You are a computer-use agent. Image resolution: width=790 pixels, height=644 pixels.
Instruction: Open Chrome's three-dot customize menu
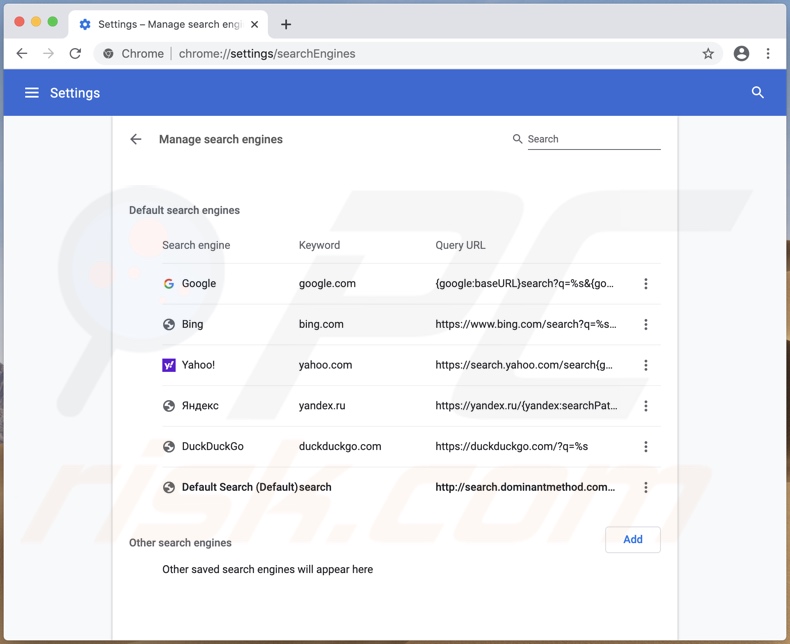[768, 54]
